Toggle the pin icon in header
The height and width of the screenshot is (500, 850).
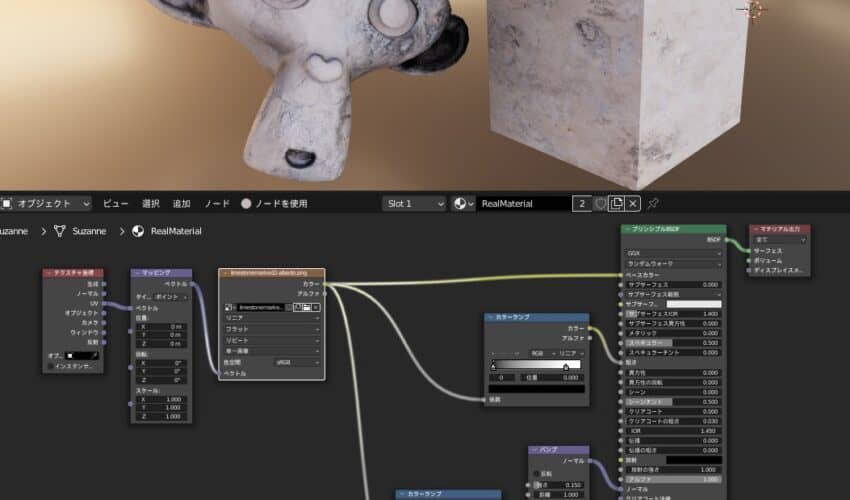pyautogui.click(x=653, y=204)
